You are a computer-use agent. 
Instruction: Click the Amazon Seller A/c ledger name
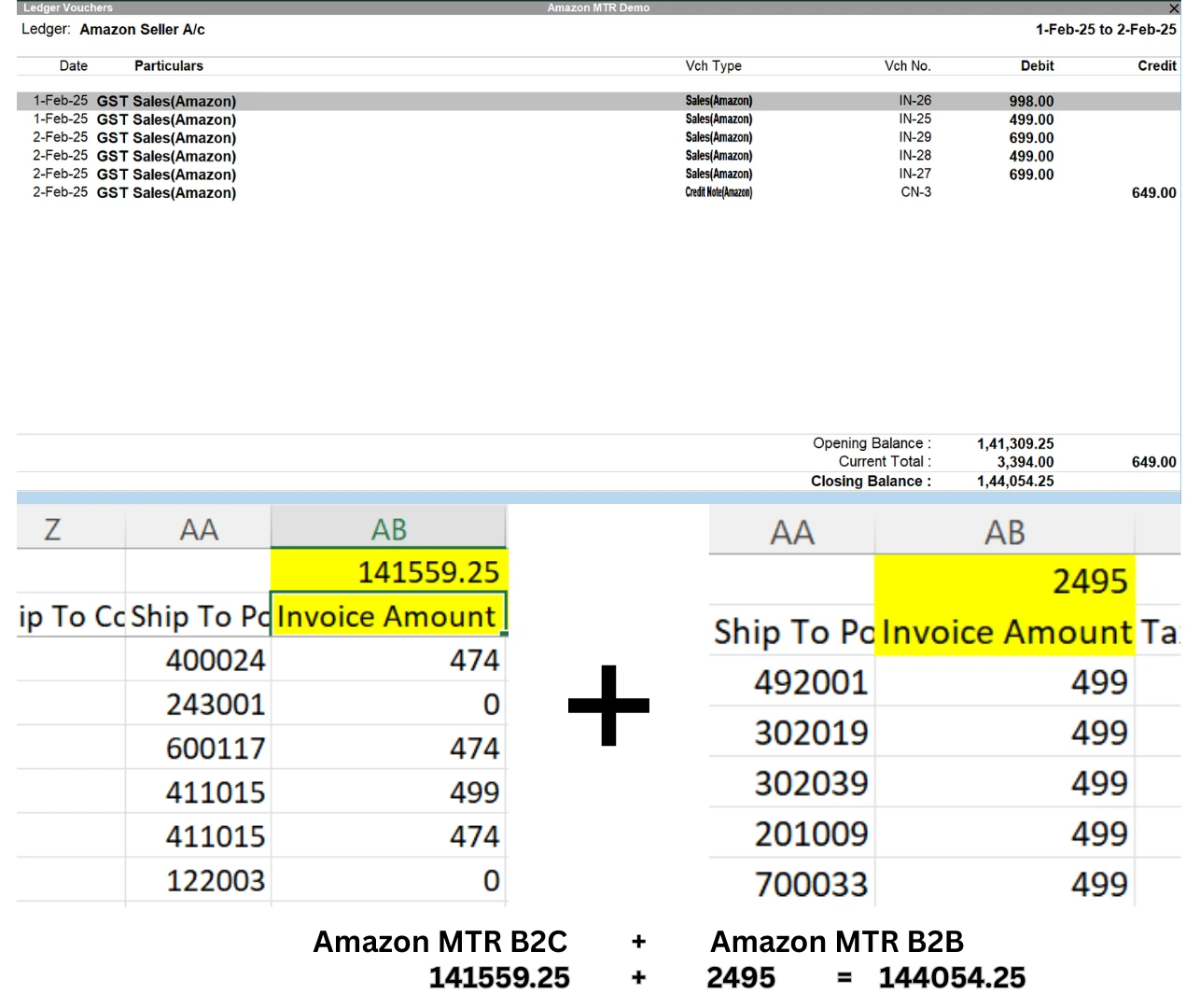(x=142, y=29)
